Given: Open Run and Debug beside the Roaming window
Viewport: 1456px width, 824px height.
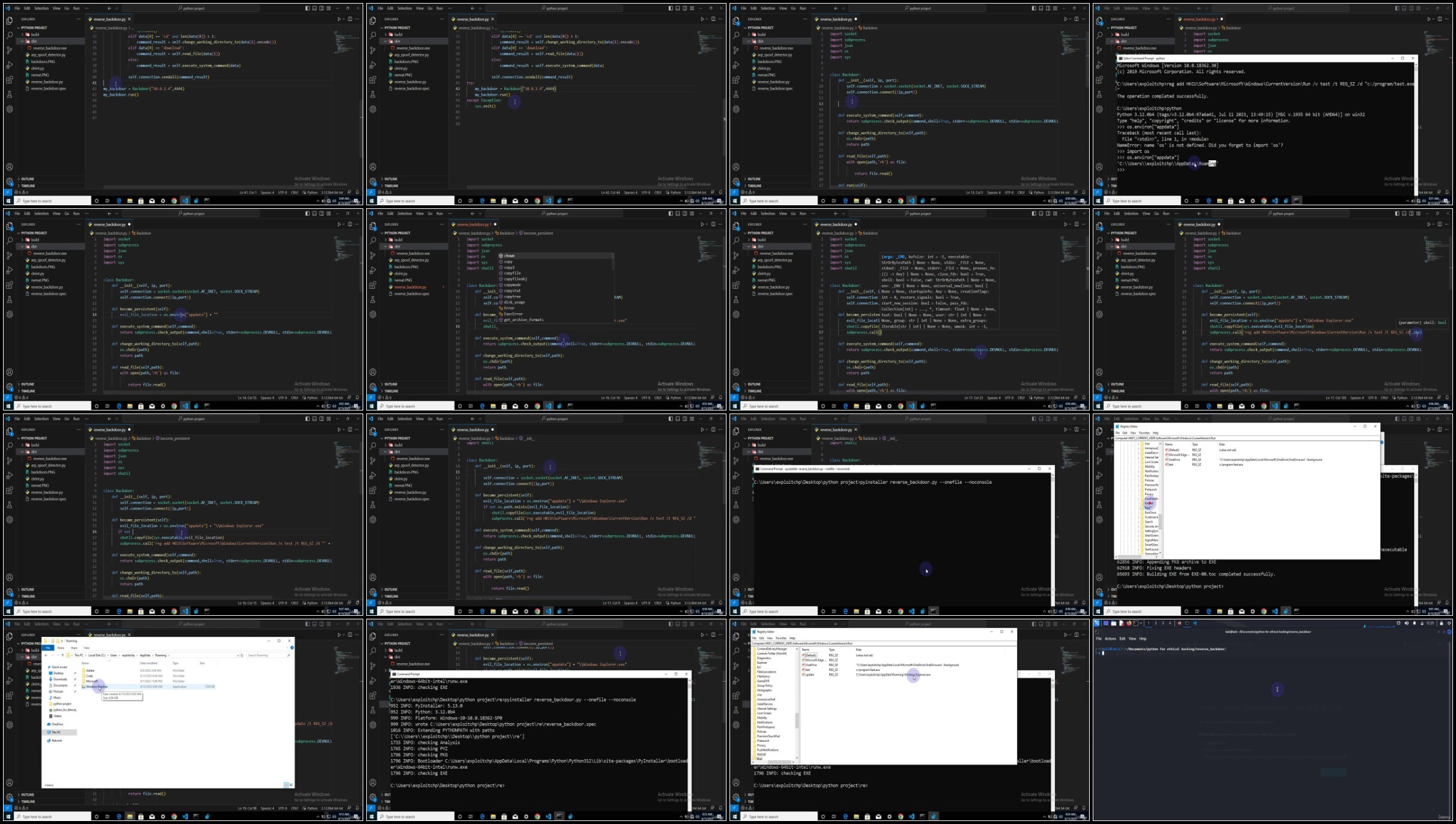Looking at the screenshot, I should click(x=10, y=681).
